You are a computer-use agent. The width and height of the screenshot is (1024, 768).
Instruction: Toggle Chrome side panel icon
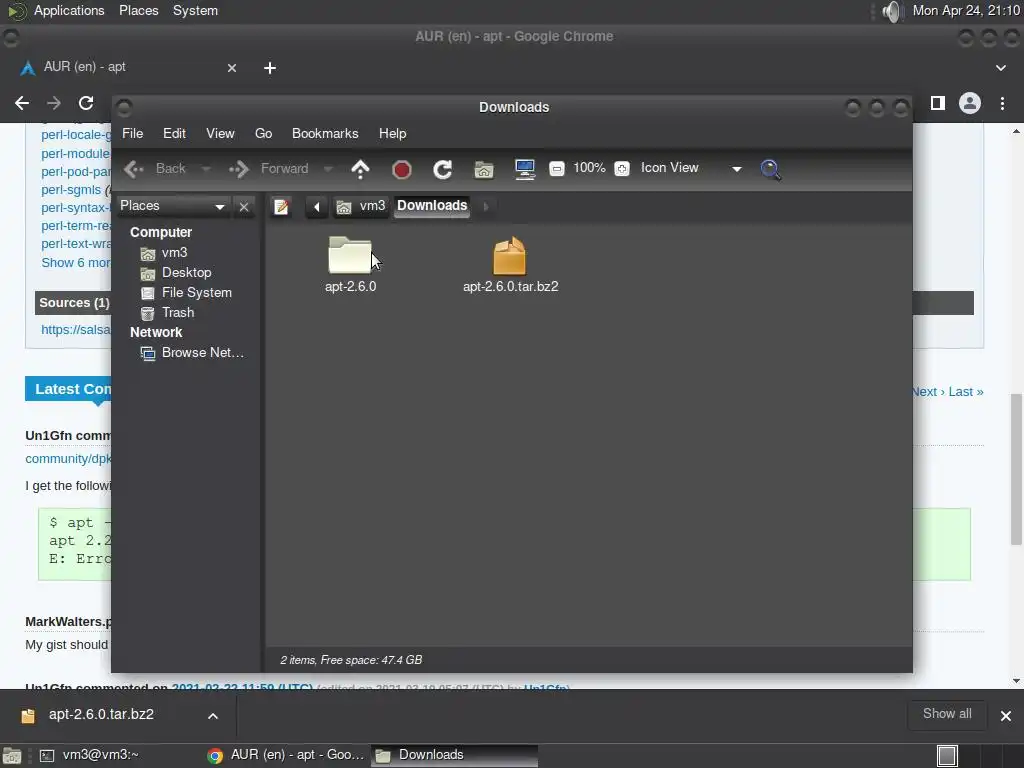938,103
